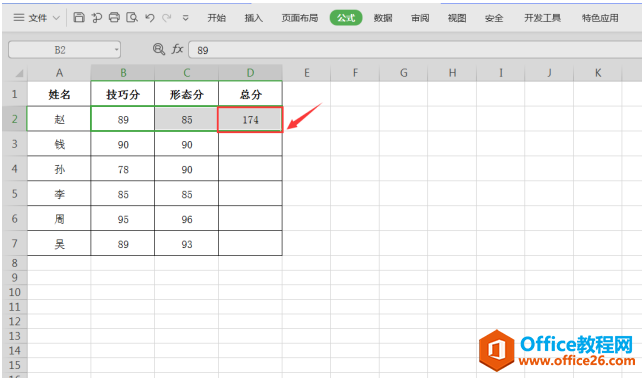
Task: Open the 审阅 tab
Action: pos(420,18)
